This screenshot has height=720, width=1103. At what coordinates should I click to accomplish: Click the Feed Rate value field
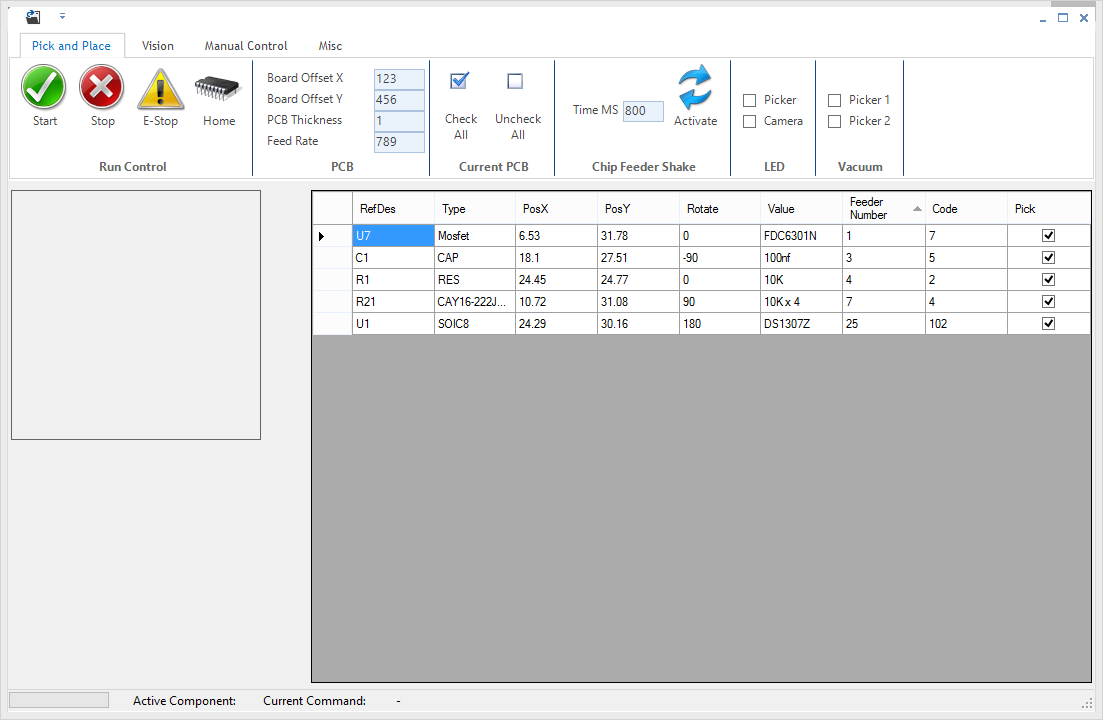(399, 141)
